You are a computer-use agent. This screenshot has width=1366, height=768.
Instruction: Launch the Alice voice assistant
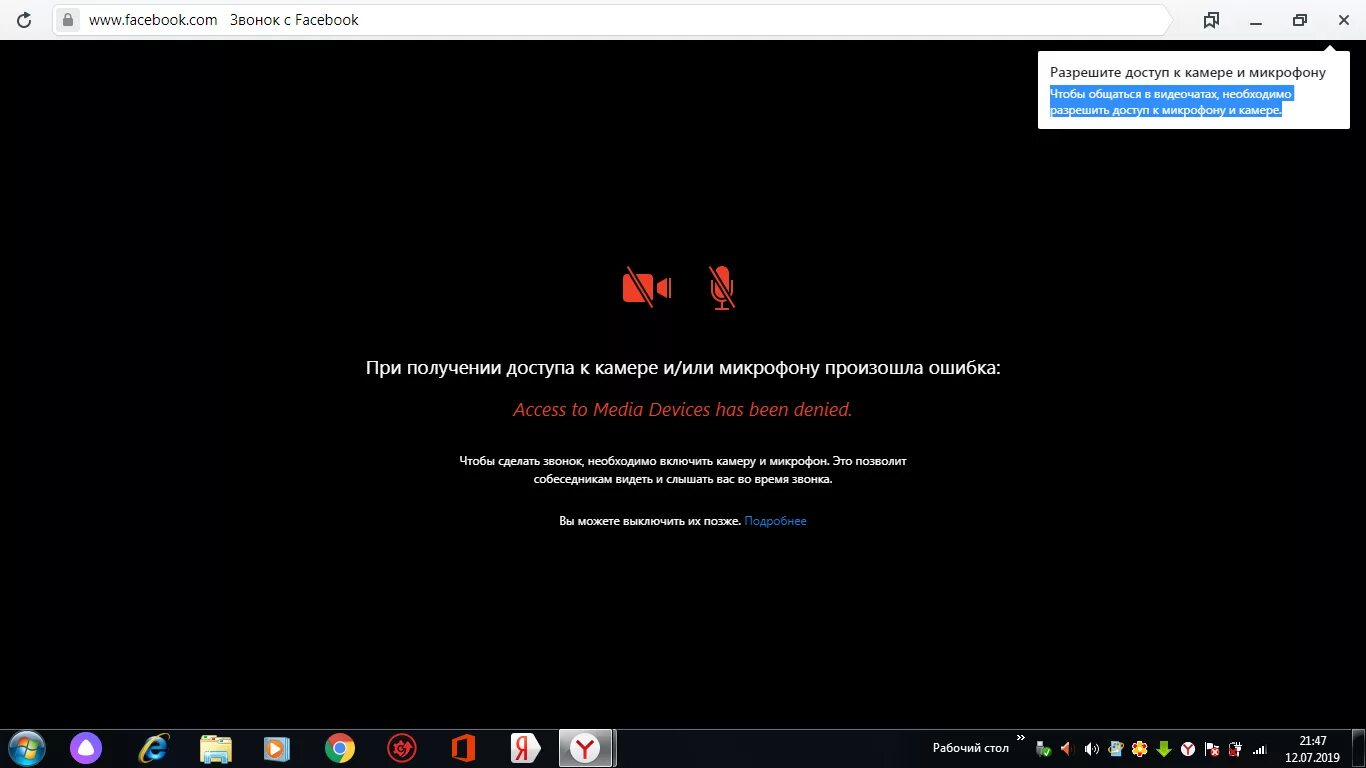(86, 748)
